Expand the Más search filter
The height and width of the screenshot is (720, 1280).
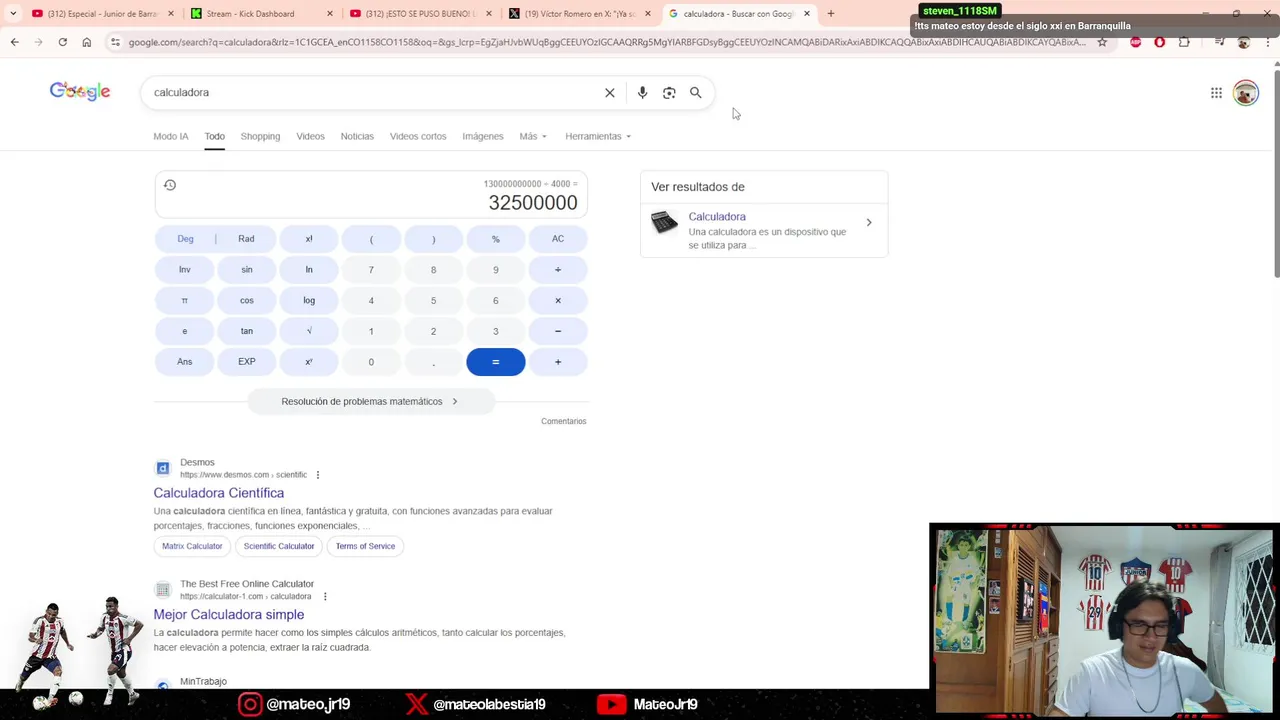[x=533, y=136]
